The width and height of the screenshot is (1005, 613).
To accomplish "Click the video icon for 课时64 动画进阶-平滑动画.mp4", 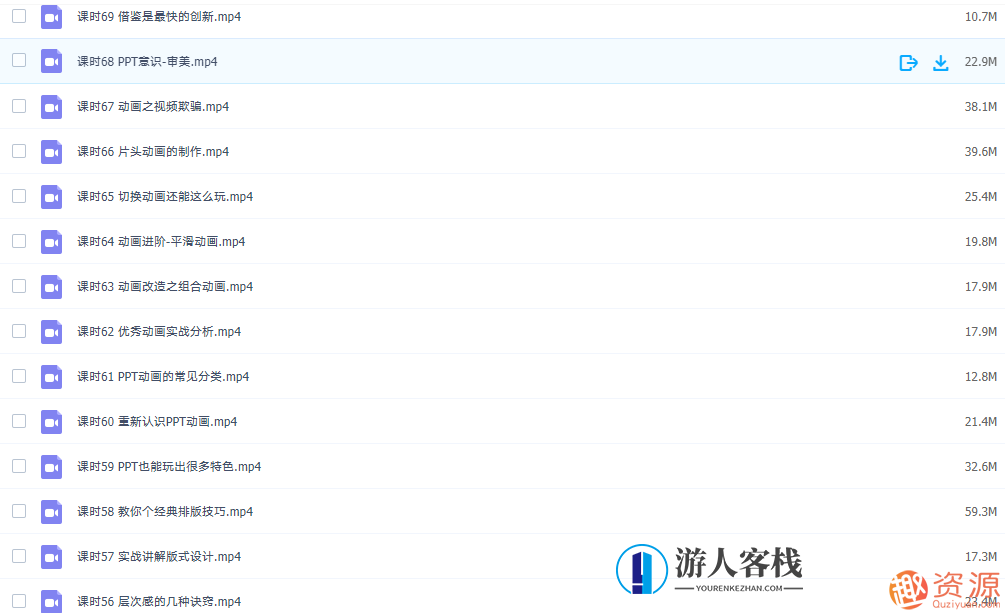I will click(x=51, y=241).
